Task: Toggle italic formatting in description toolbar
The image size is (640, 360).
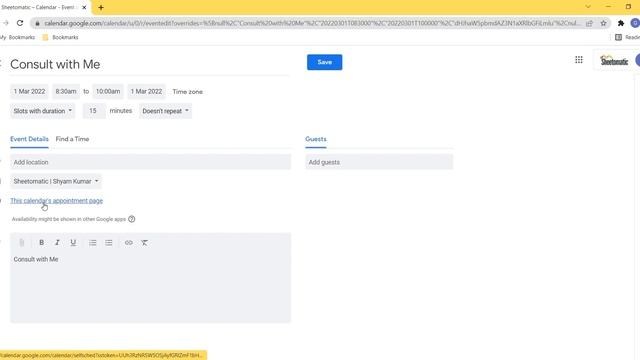Action: click(x=57, y=242)
